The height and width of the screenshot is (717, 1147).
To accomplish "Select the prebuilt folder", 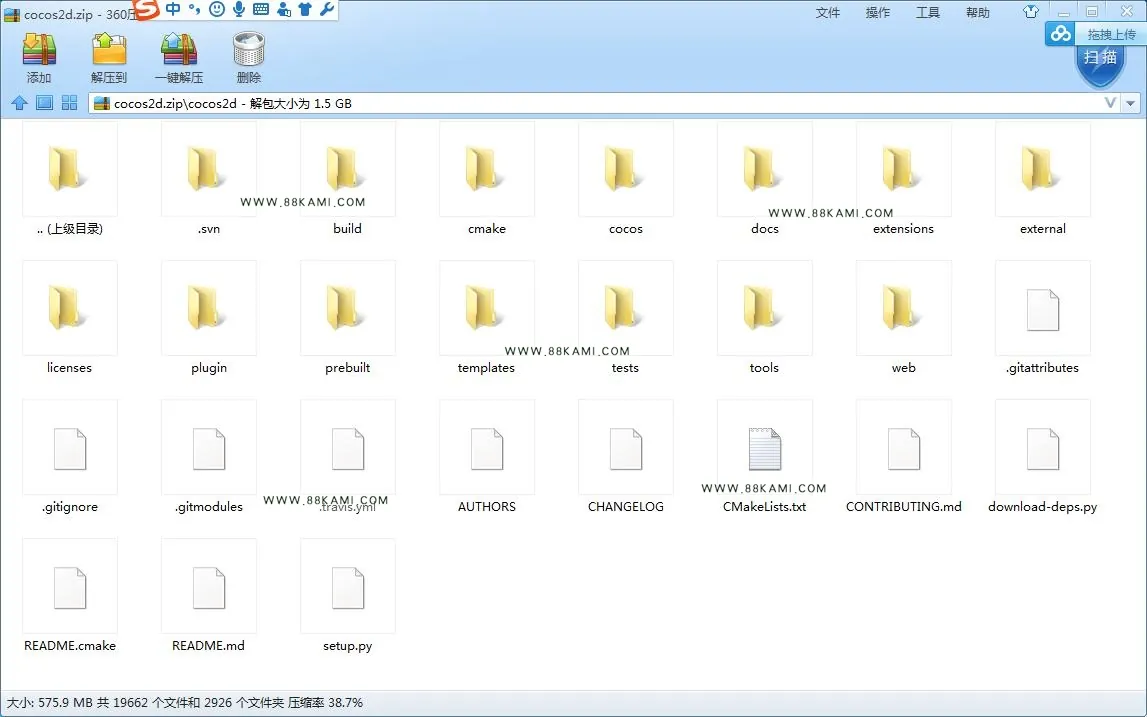I will (347, 318).
